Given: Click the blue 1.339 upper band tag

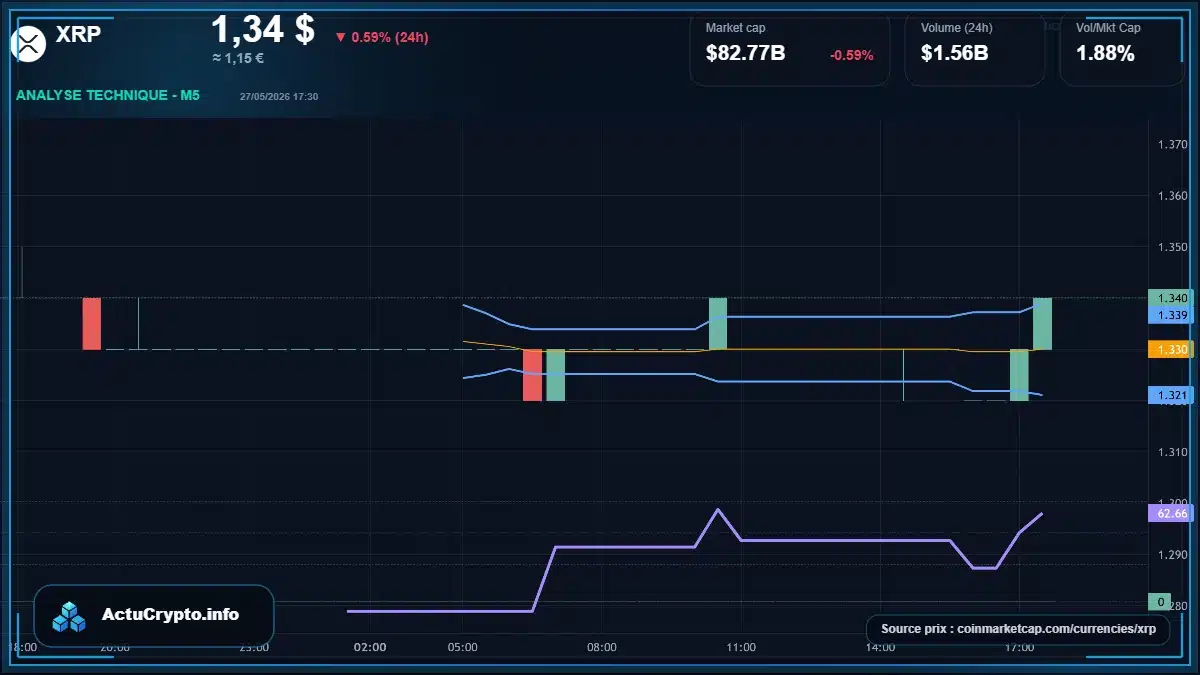Looking at the screenshot, I should (1171, 315).
